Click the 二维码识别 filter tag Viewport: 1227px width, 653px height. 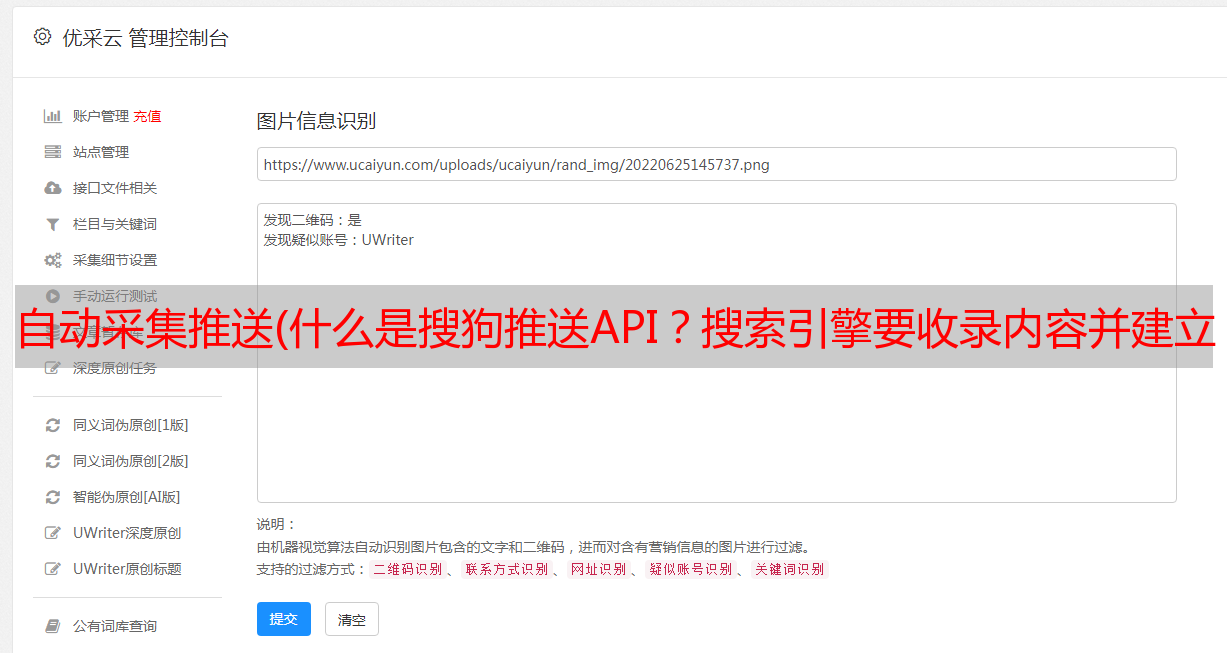(x=408, y=569)
